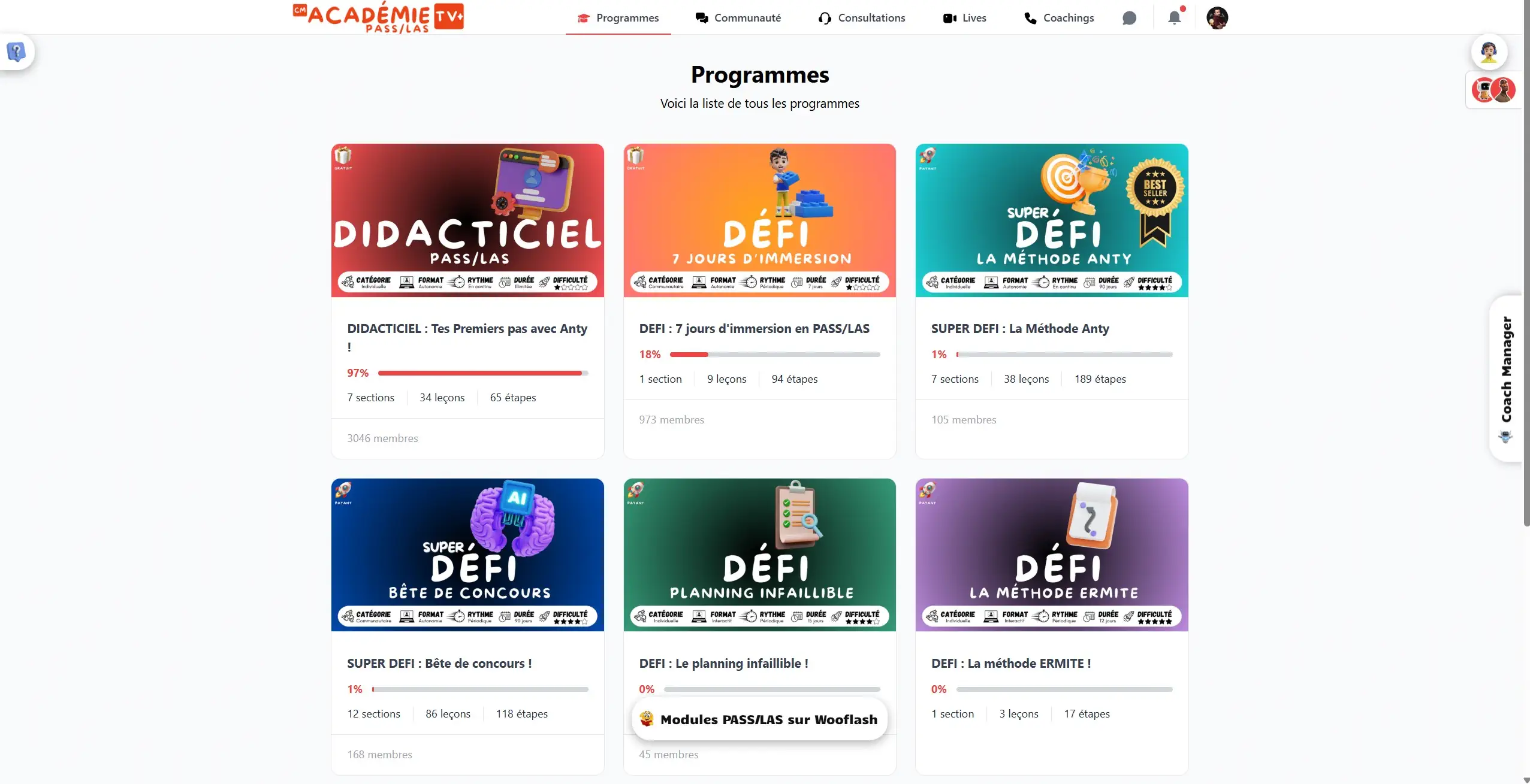Open Modules PASS/LAS sur Wooflash button

pyautogui.click(x=759, y=719)
